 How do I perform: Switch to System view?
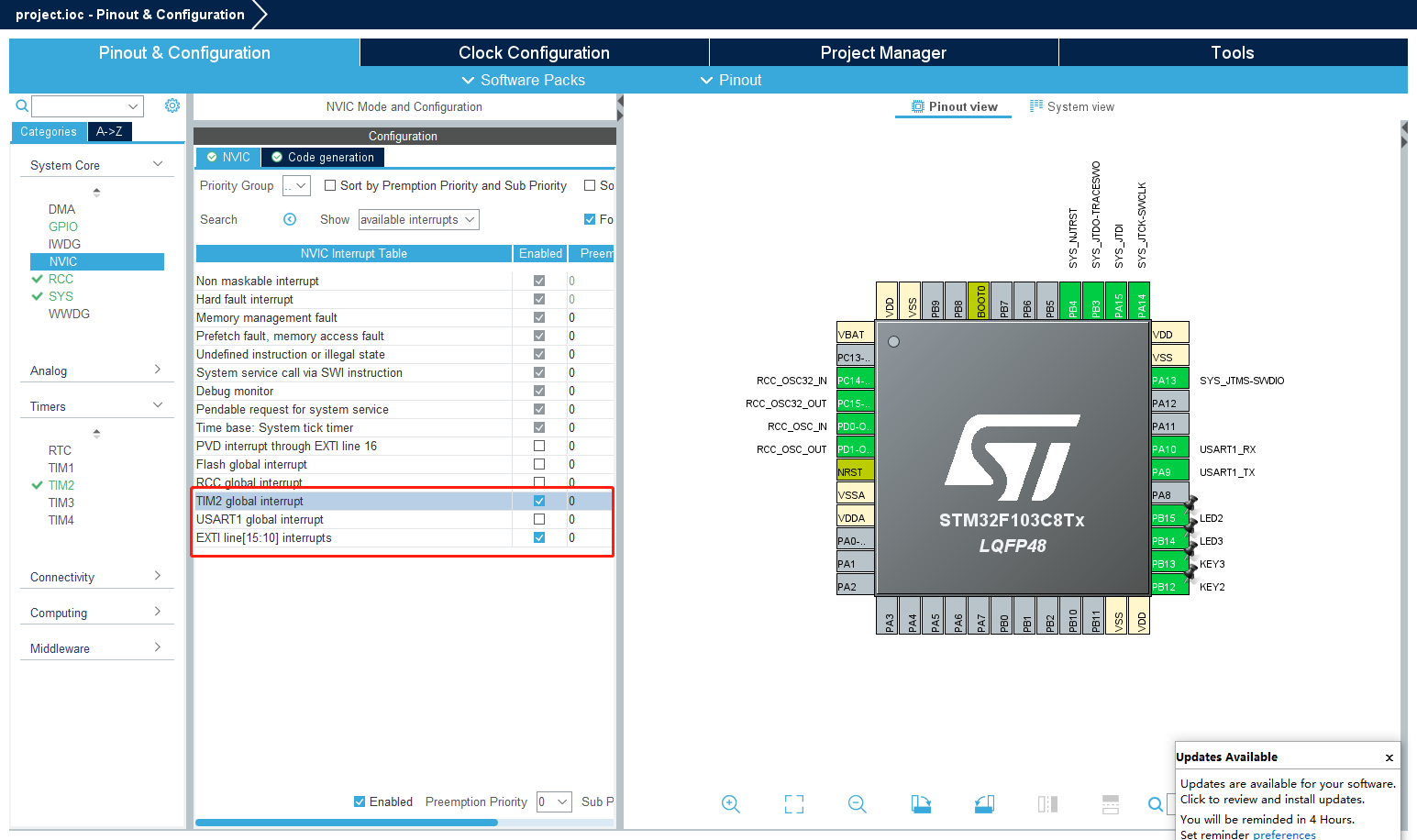pos(1072,107)
